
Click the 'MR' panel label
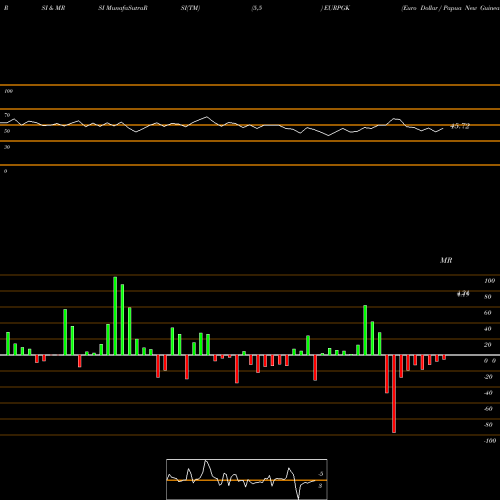(446, 260)
